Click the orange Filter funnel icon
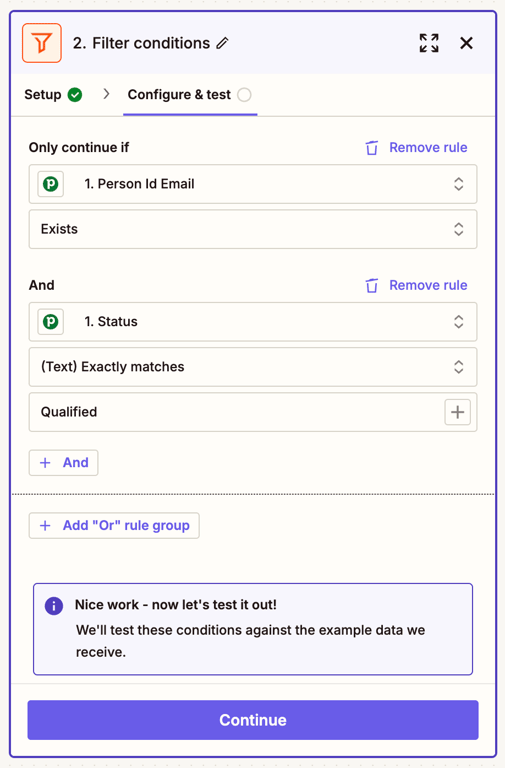 tap(42, 43)
